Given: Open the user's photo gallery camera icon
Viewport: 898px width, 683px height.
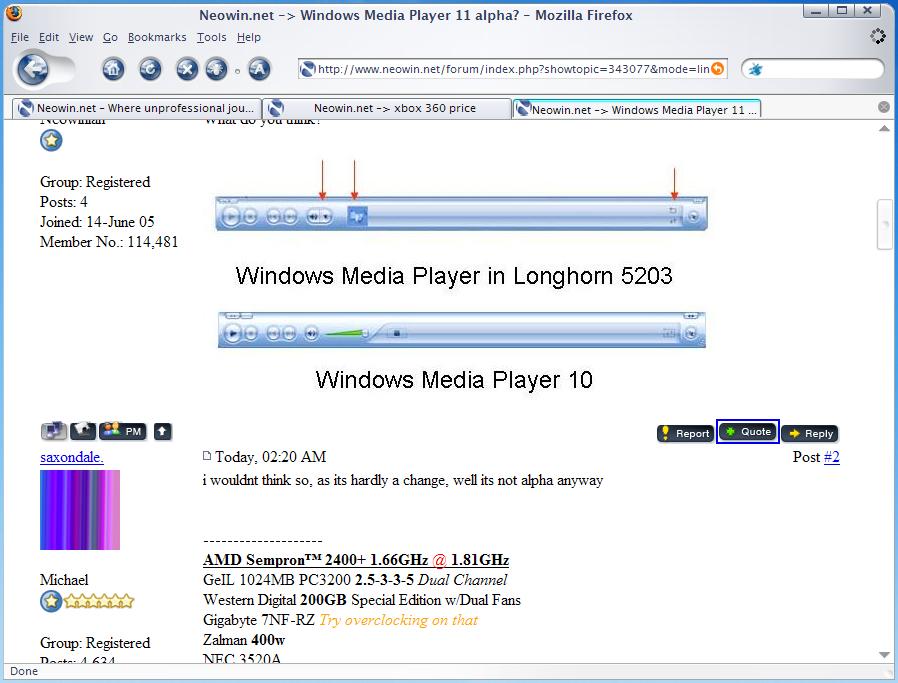Looking at the screenshot, I should pyautogui.click(x=82, y=431).
